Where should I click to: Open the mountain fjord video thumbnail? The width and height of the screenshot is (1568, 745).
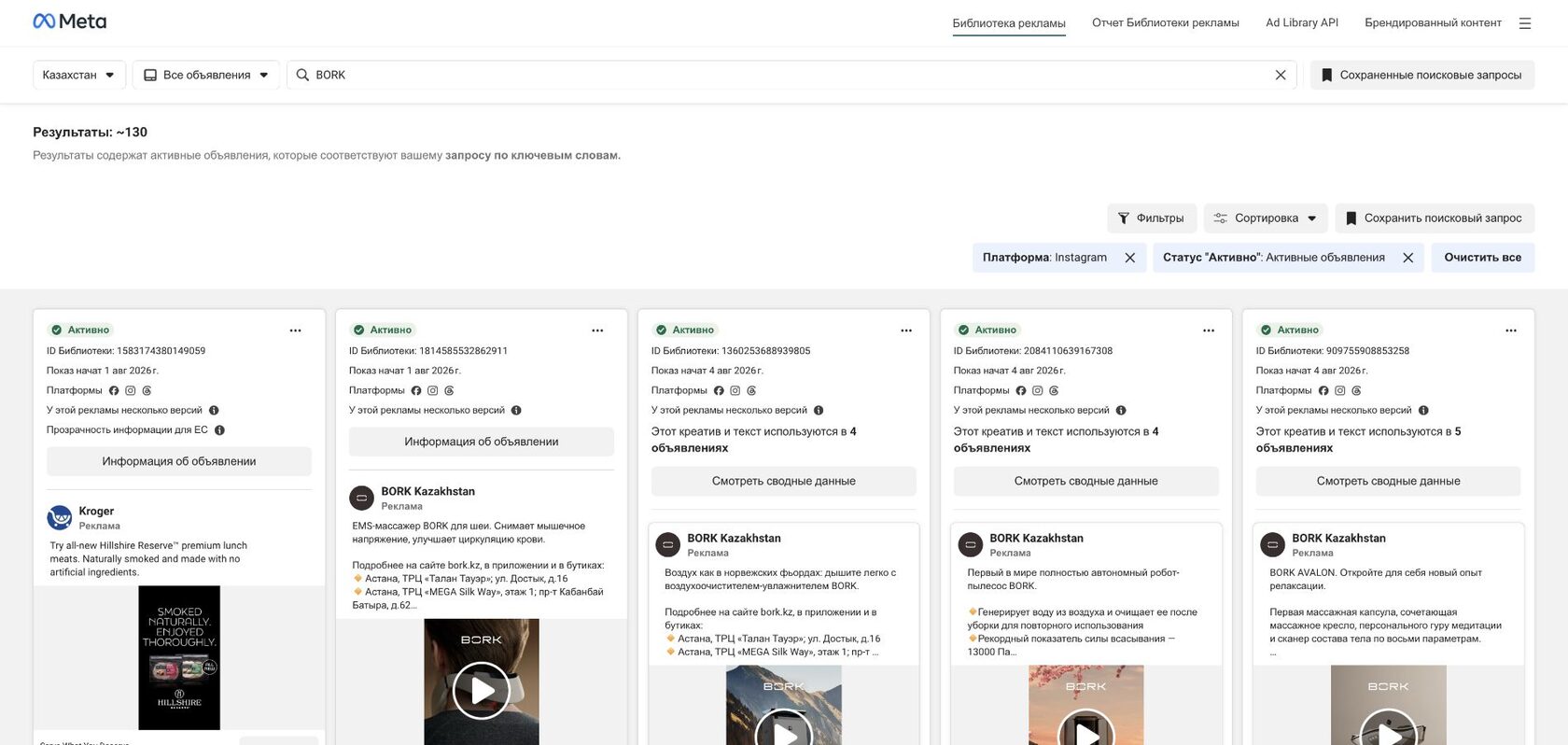pyautogui.click(x=784, y=706)
